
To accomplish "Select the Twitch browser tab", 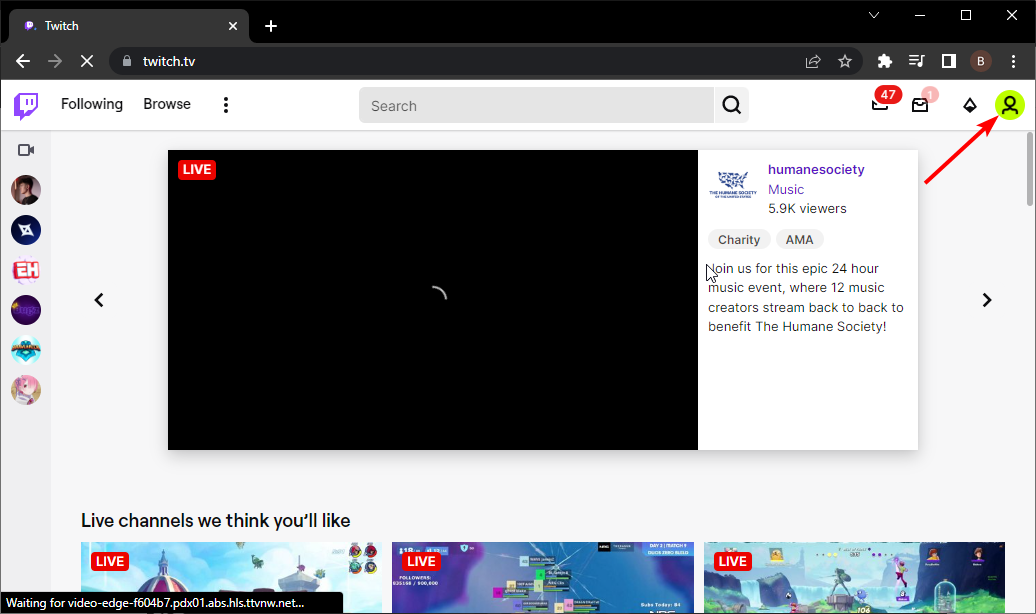I will point(120,25).
